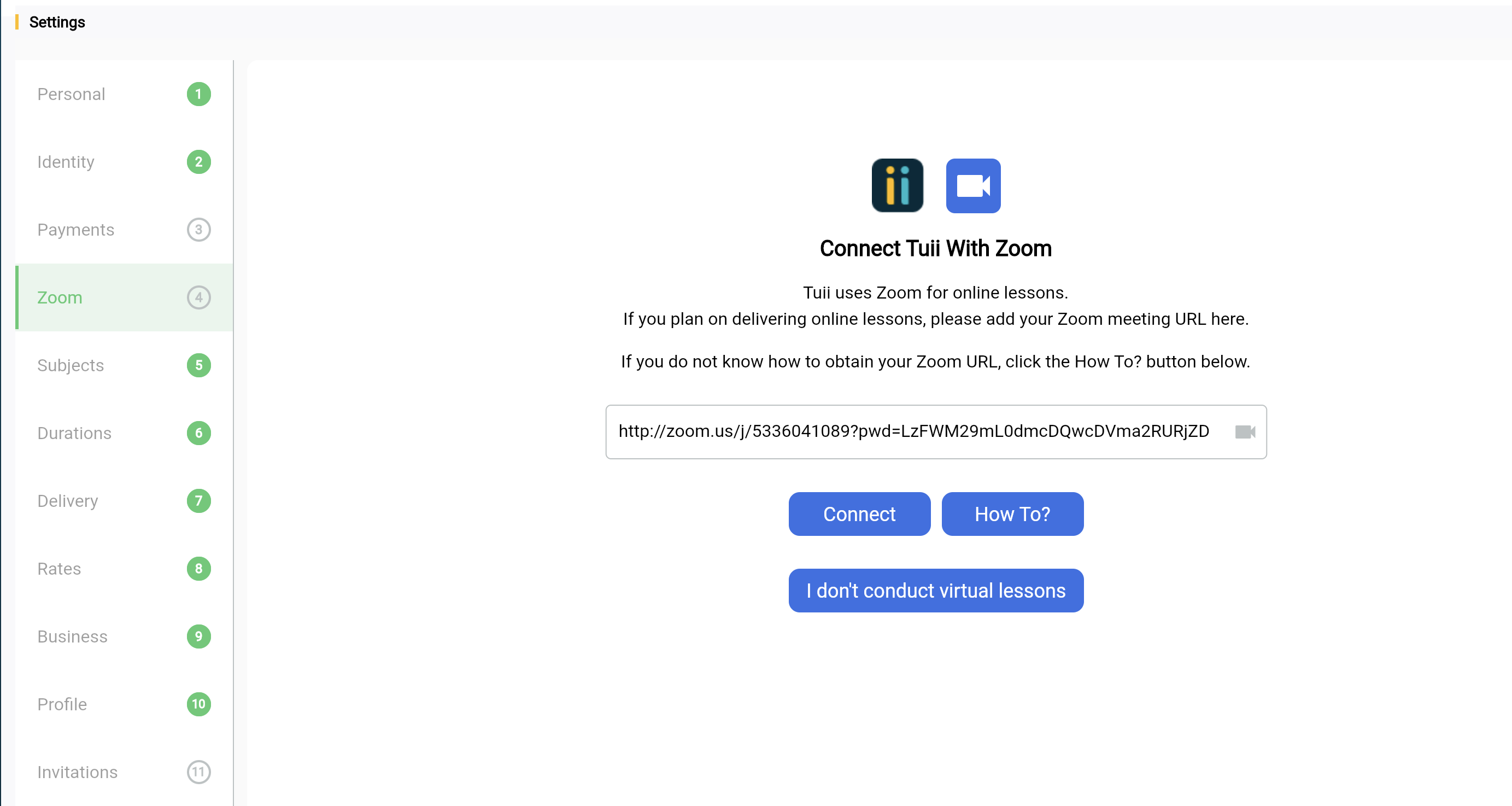Screen dimensions: 1512x806
Task: Click inside the Zoom meeting URL field
Action: coord(913,432)
